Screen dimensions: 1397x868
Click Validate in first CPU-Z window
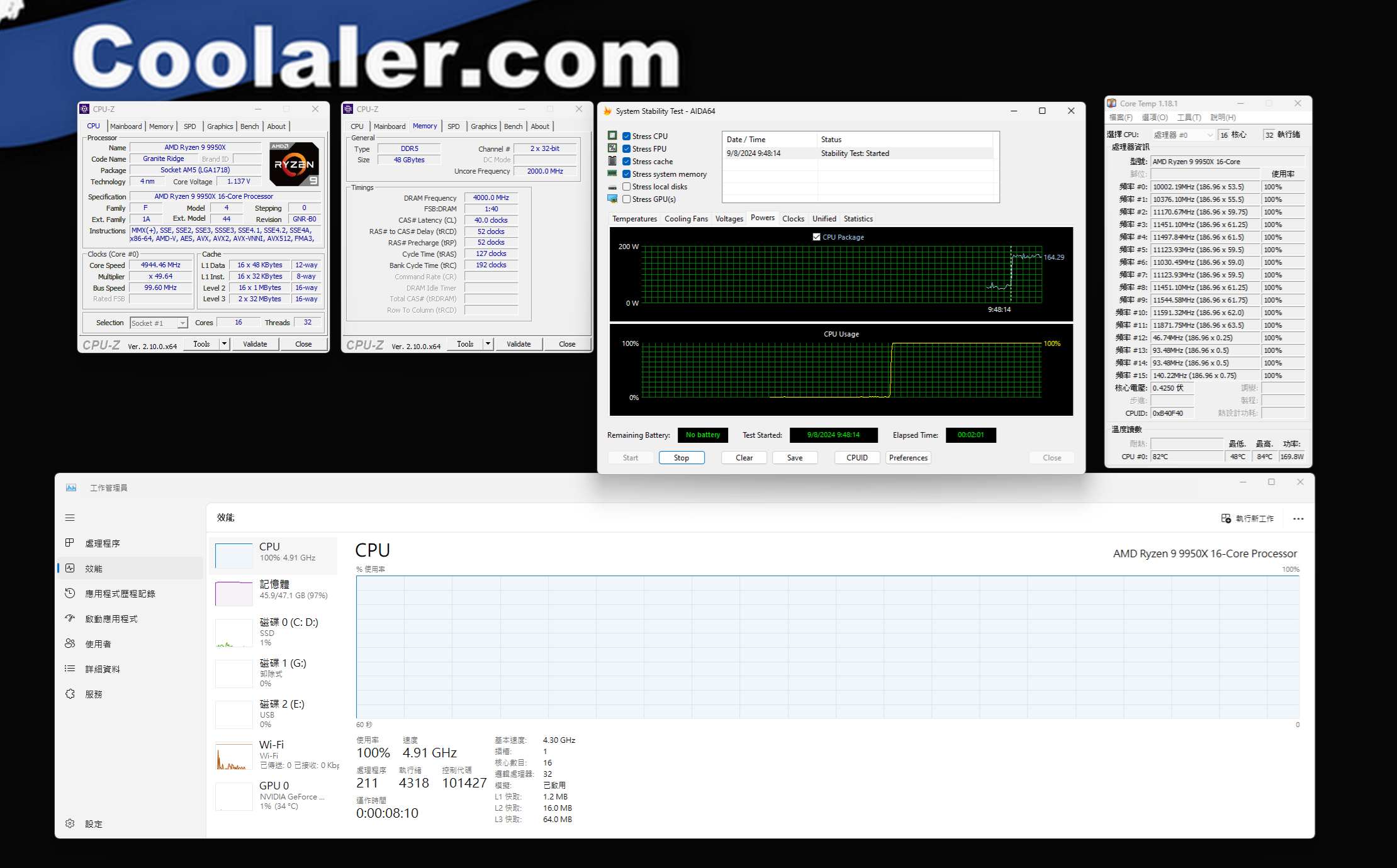(255, 344)
